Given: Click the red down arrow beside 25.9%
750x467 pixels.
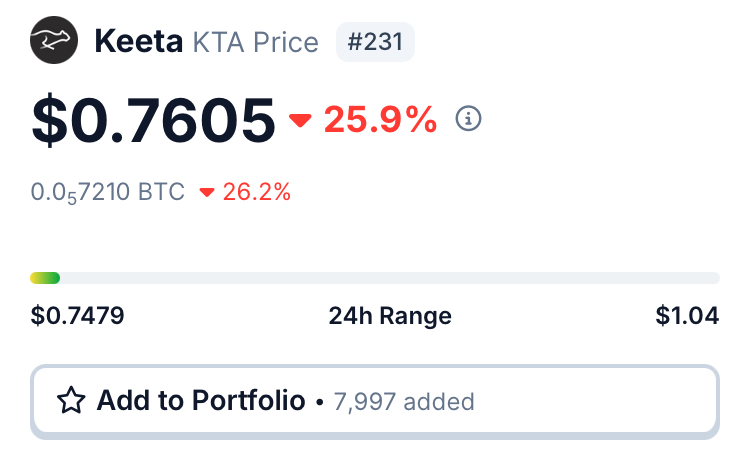Looking at the screenshot, I should pyautogui.click(x=300, y=120).
